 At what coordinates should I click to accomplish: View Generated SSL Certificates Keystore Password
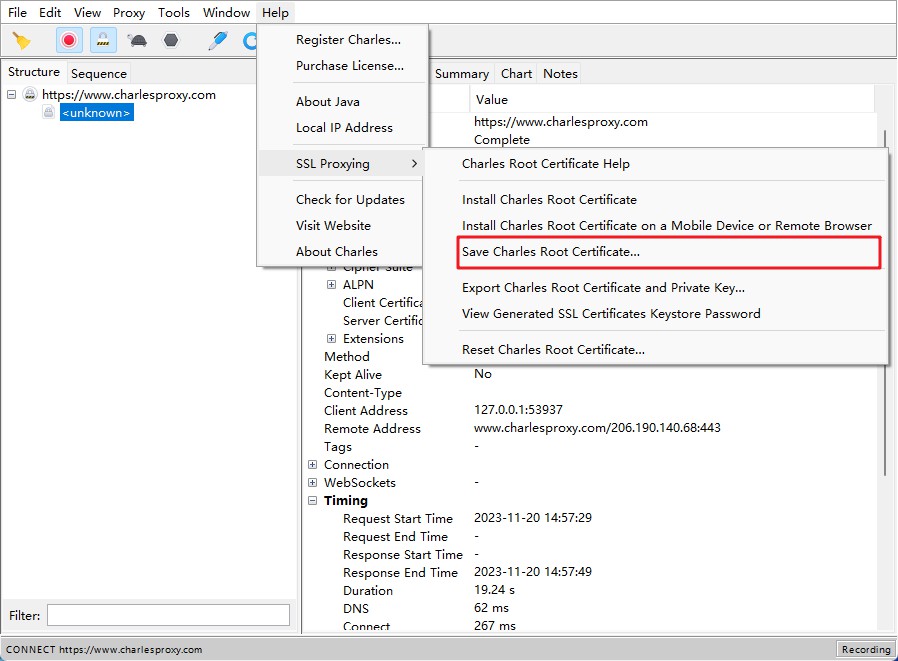click(x=611, y=314)
